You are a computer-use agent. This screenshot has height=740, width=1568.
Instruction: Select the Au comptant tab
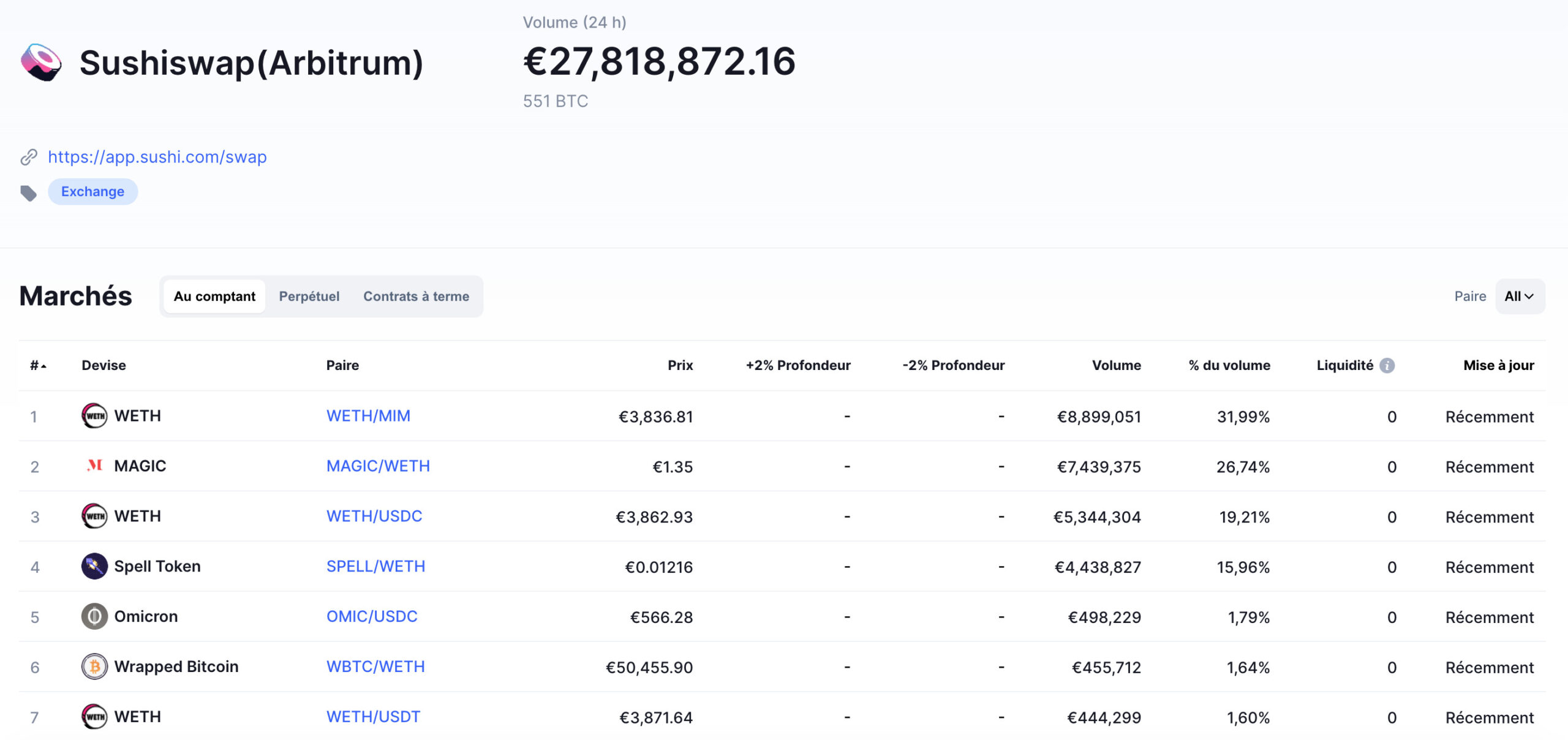click(x=214, y=296)
